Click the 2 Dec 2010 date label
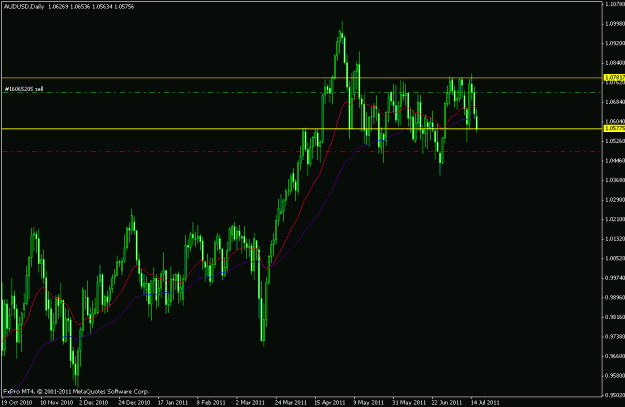The height and width of the screenshot is (407, 625). [94, 402]
